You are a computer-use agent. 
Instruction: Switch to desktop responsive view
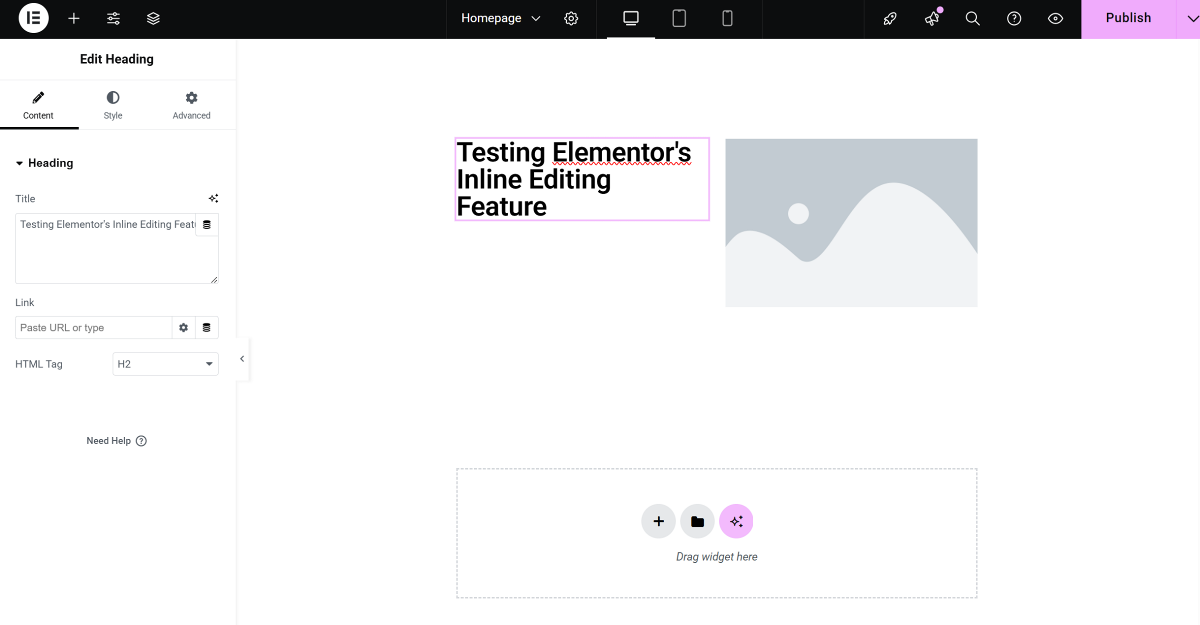coord(631,19)
